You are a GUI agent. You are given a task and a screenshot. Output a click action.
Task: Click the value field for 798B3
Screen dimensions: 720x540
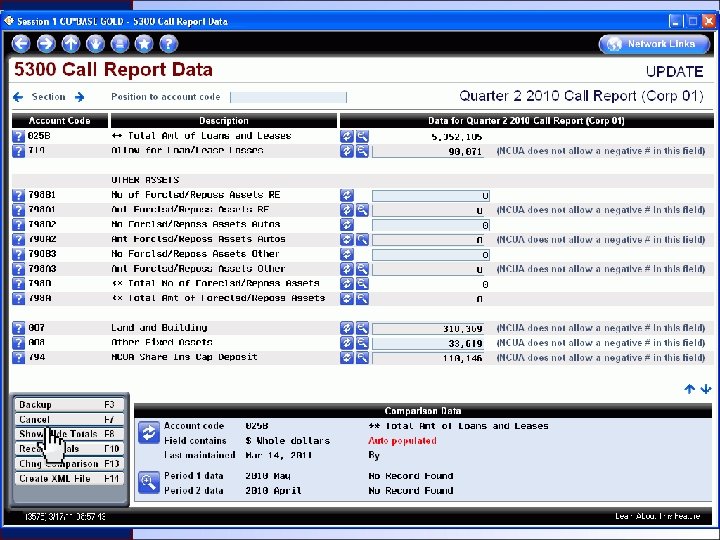[431, 255]
